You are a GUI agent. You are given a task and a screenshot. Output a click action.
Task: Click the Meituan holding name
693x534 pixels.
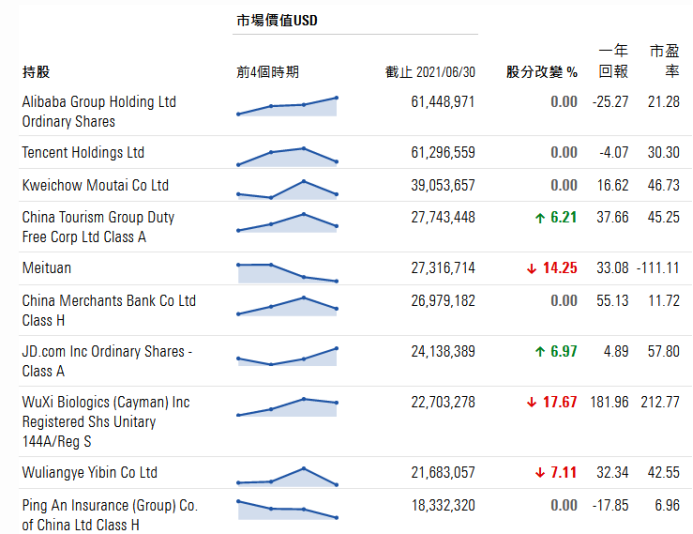(47, 268)
